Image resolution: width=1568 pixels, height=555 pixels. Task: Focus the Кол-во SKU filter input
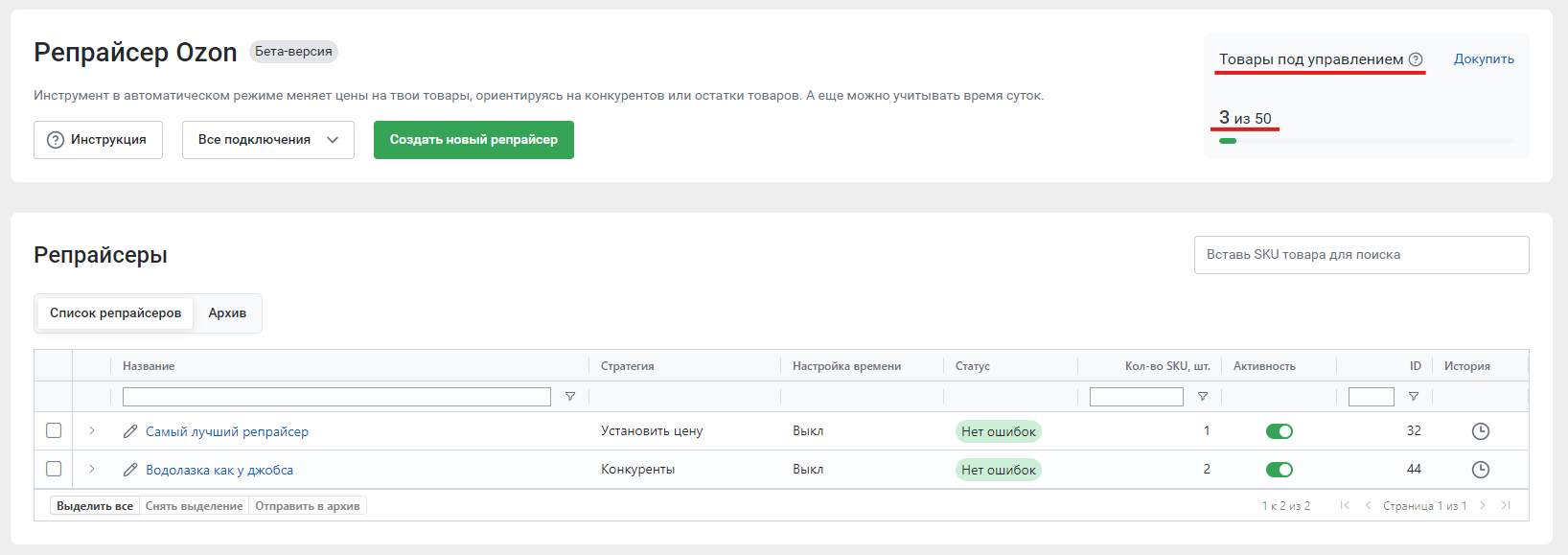(x=1137, y=397)
